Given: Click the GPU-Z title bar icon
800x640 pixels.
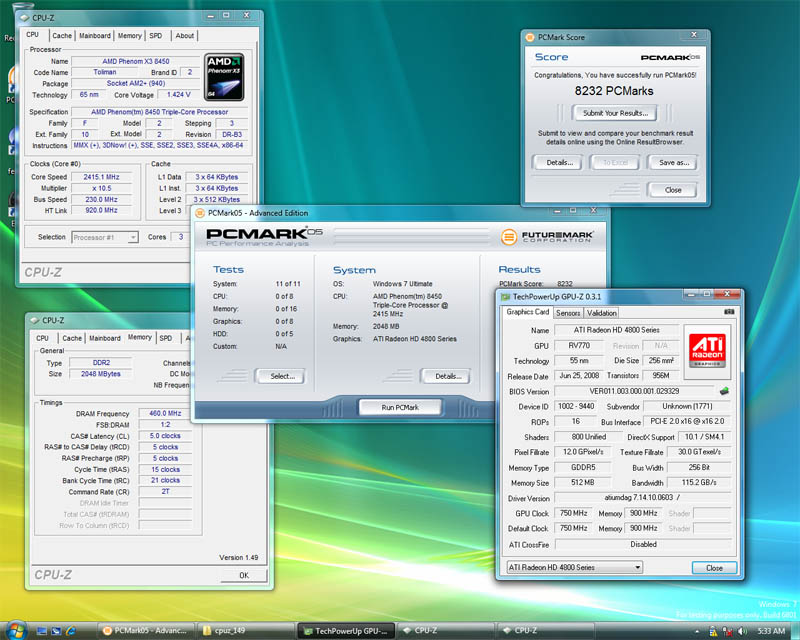Looking at the screenshot, I should click(506, 297).
